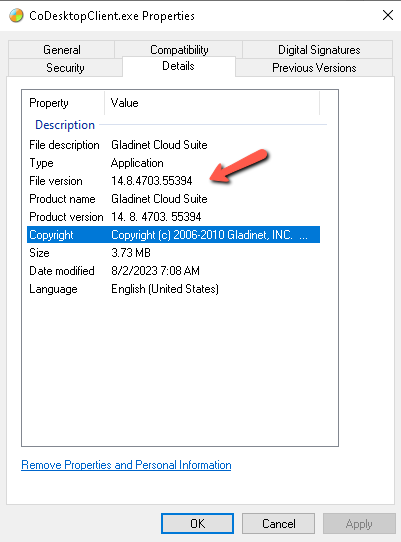This screenshot has height=542, width=401.
Task: Click the CoDesktopClient app icon in title bar
Action: (x=16, y=16)
